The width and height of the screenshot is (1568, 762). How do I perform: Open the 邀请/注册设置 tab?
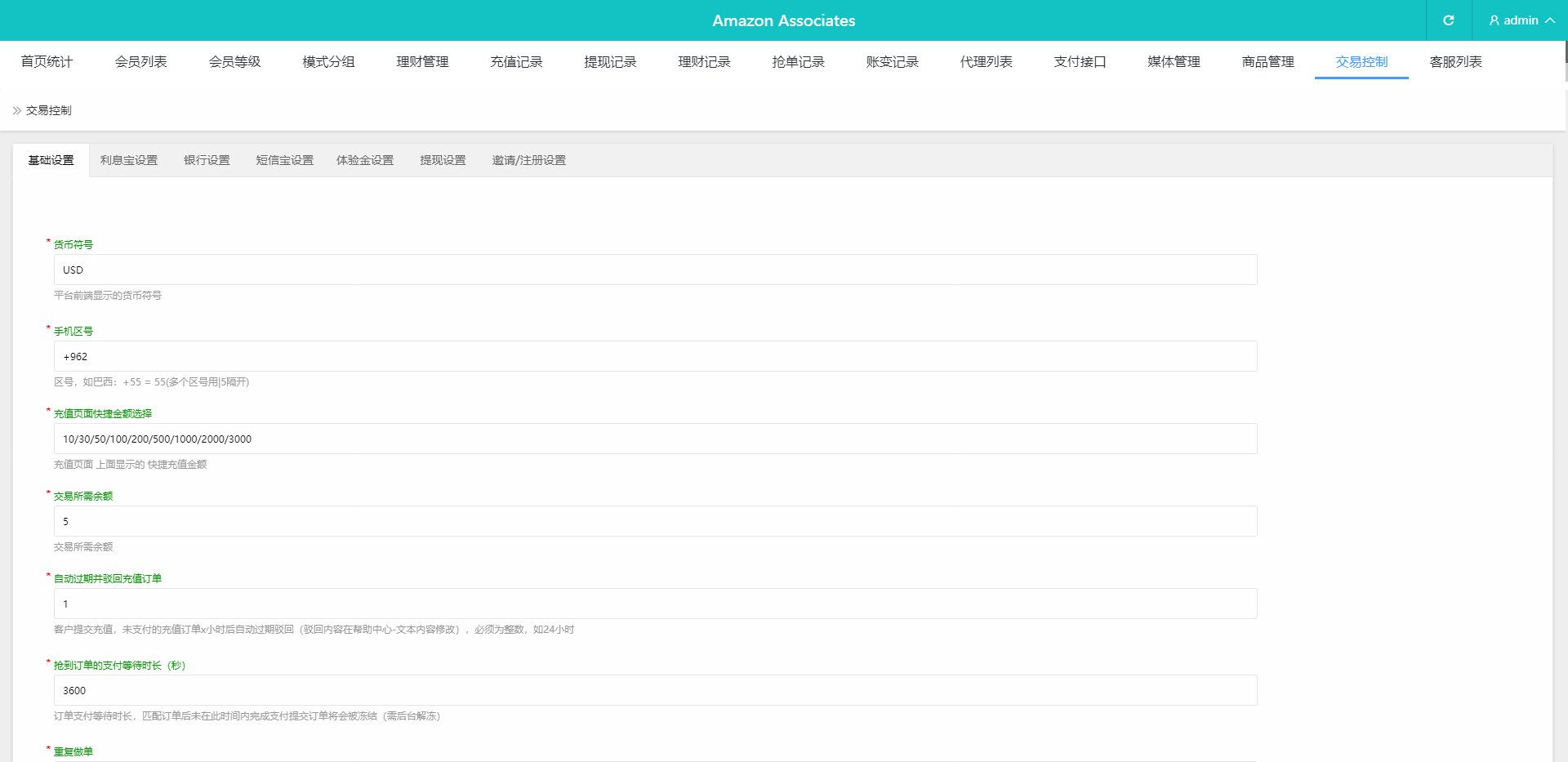coord(528,160)
